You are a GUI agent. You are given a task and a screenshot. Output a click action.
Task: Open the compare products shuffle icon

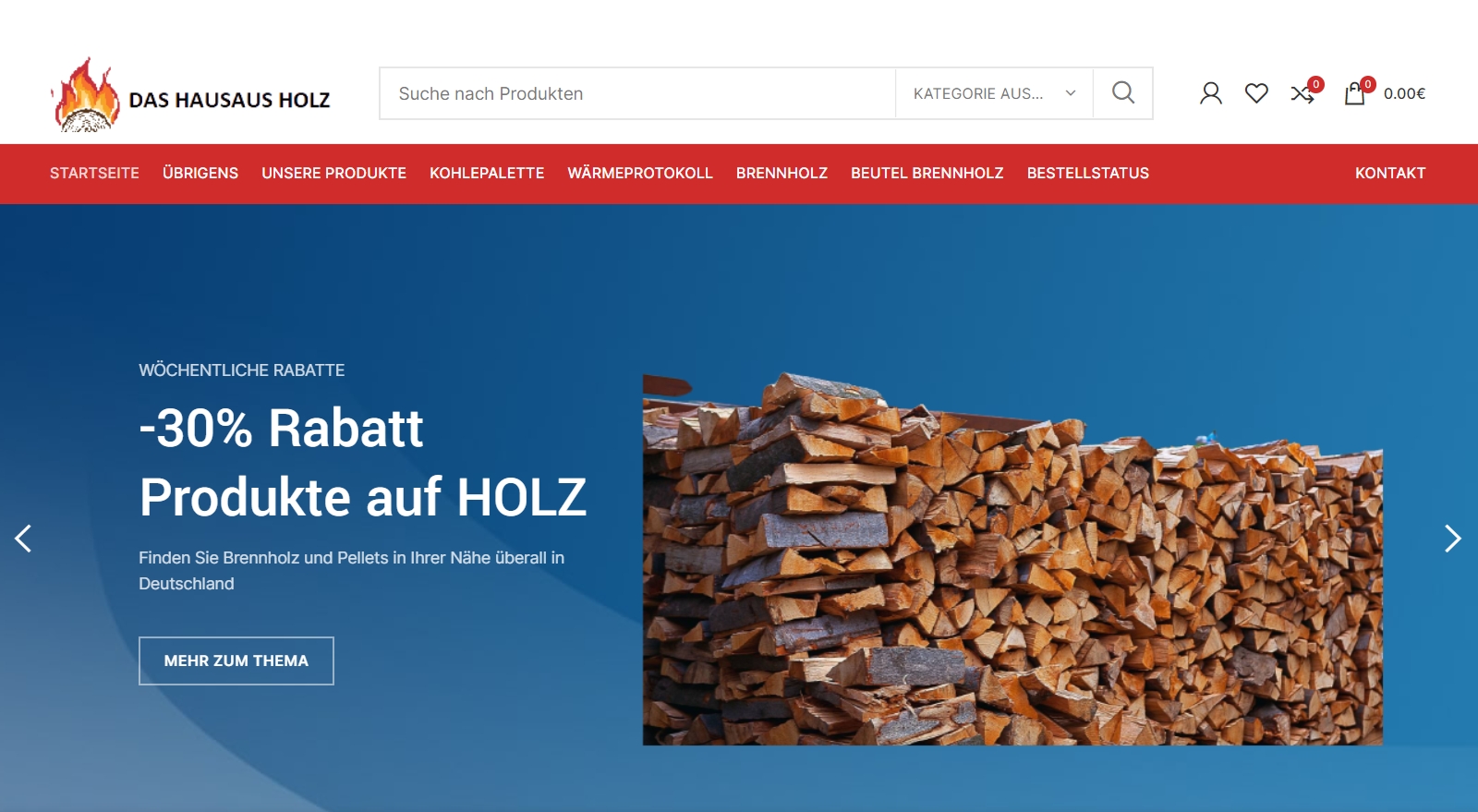click(1303, 93)
